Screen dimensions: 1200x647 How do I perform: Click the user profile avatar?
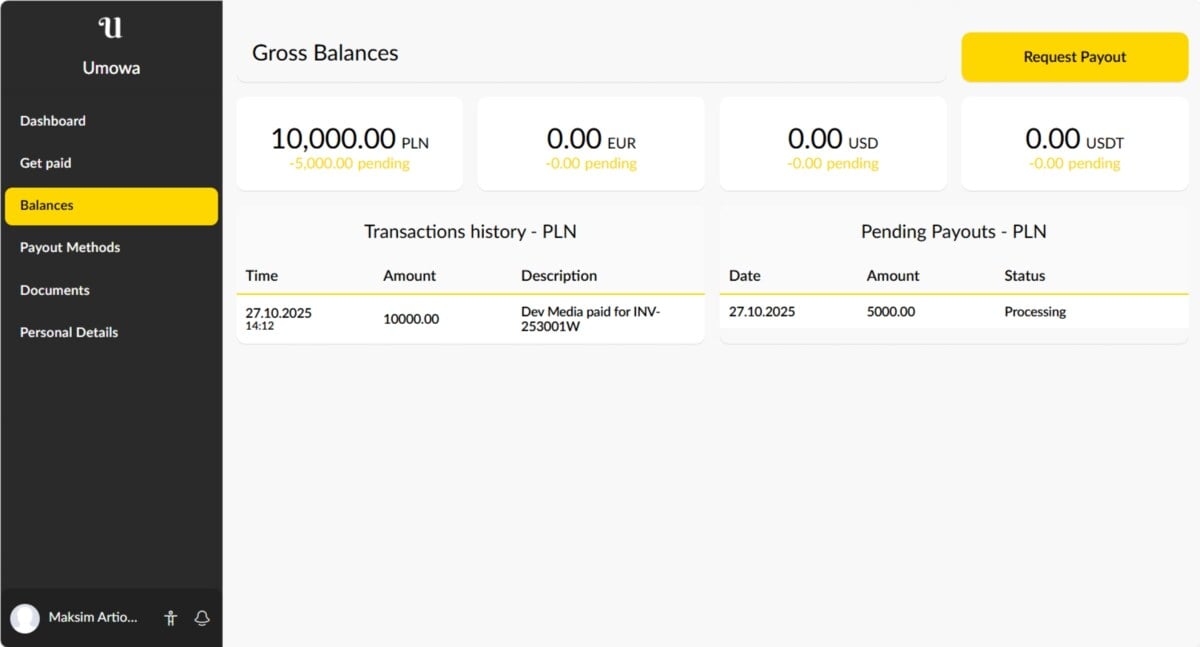point(25,618)
